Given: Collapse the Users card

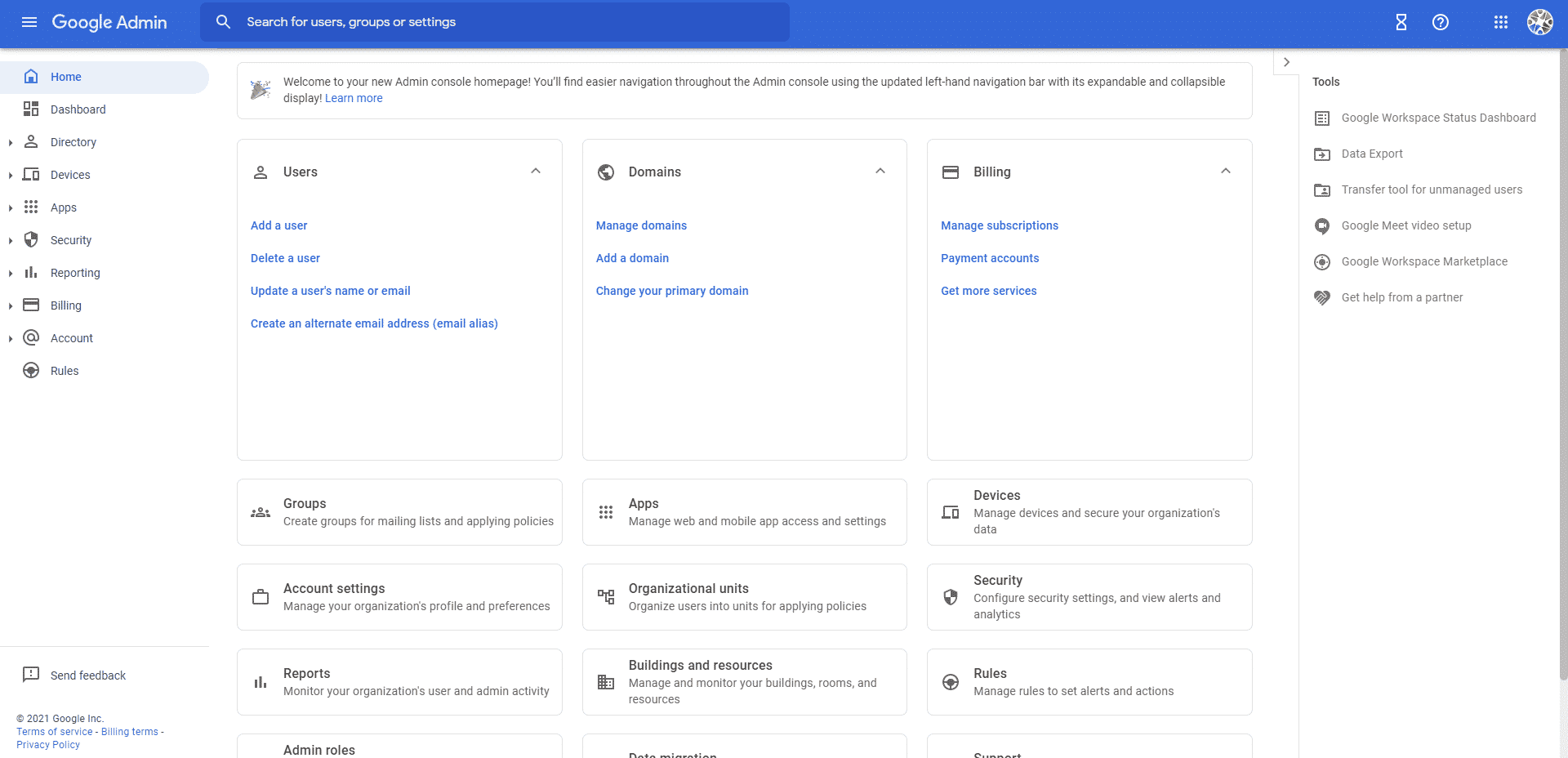Looking at the screenshot, I should tap(536, 171).
